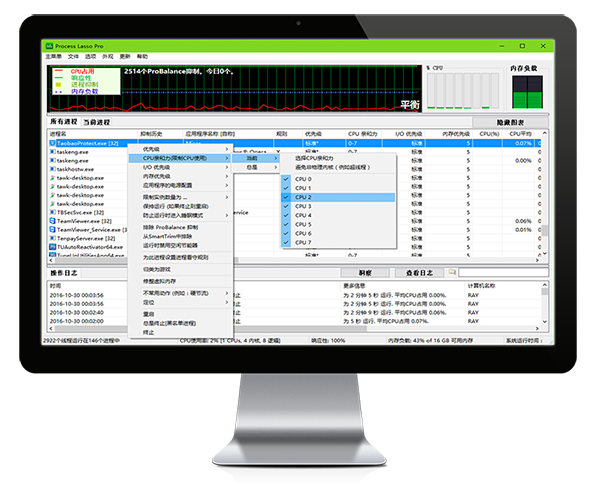Open the 主菜单 menu
The width and height of the screenshot is (600, 485).
point(54,57)
